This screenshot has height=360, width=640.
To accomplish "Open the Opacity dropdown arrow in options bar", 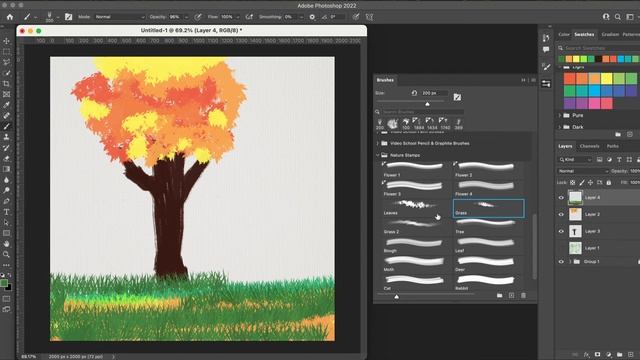I will click(x=186, y=17).
